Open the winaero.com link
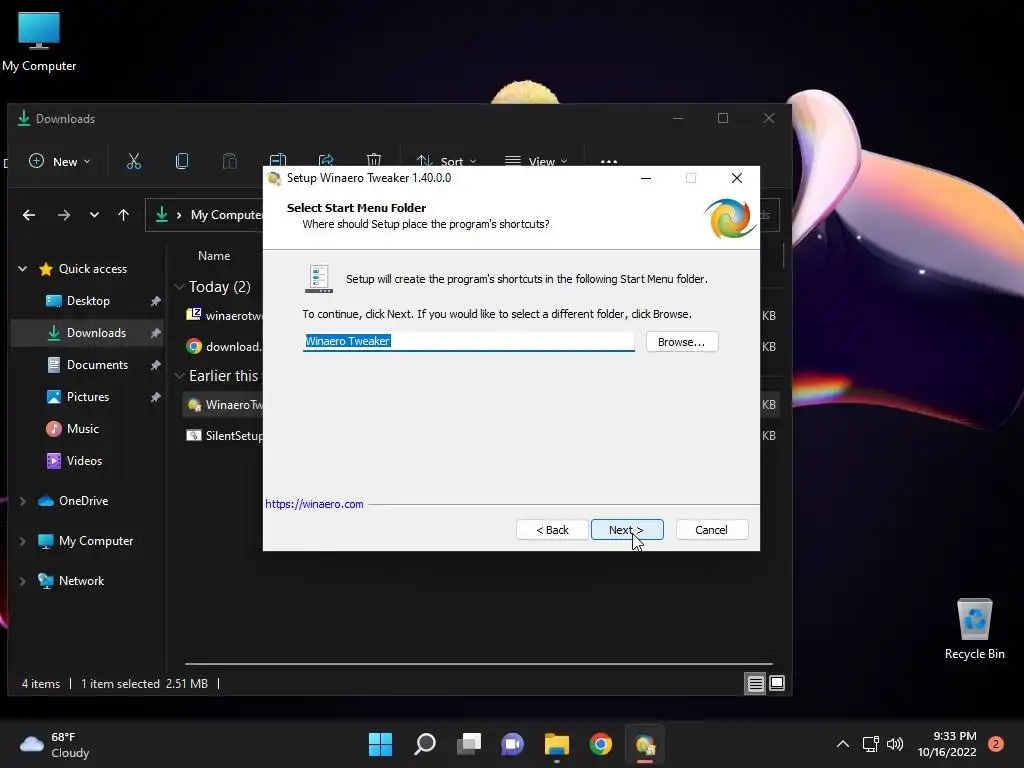 tap(314, 504)
